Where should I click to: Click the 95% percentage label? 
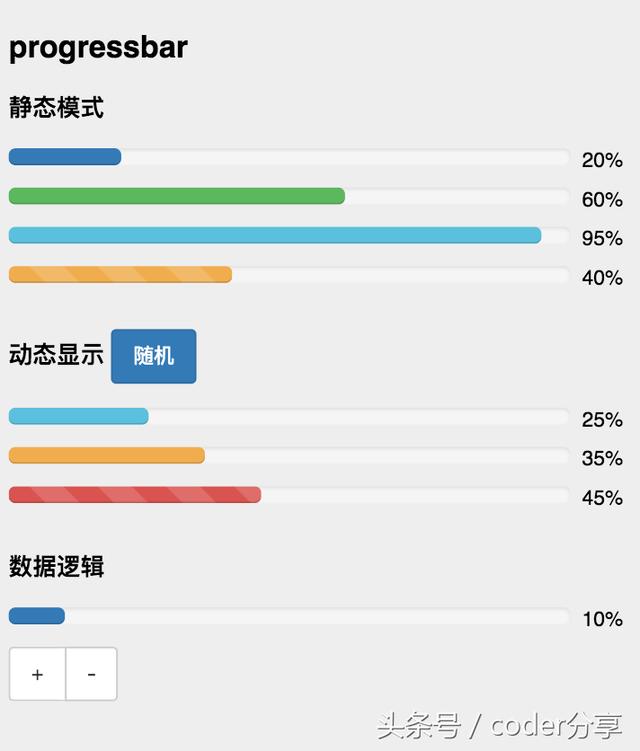602,238
